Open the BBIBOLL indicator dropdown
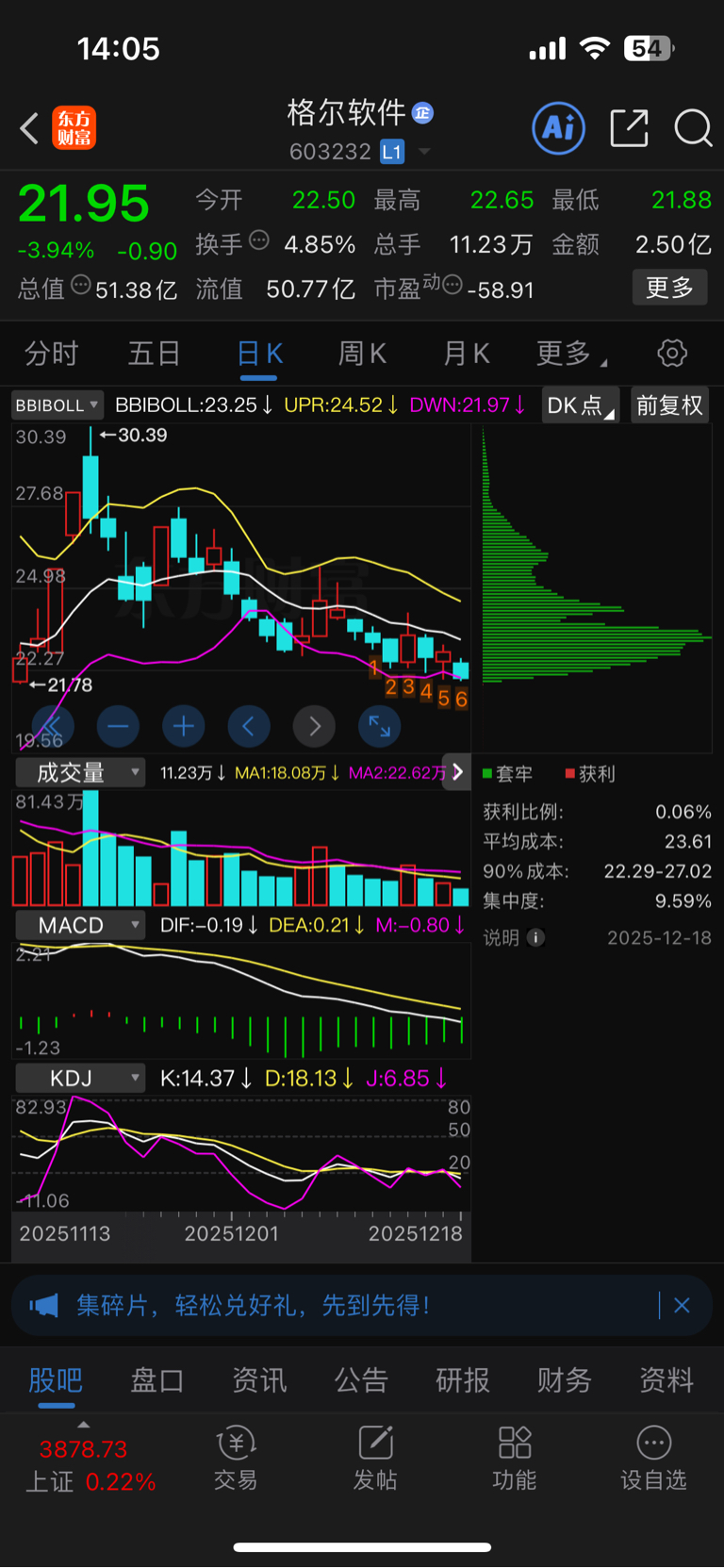The width and height of the screenshot is (724, 1568). pos(57,405)
